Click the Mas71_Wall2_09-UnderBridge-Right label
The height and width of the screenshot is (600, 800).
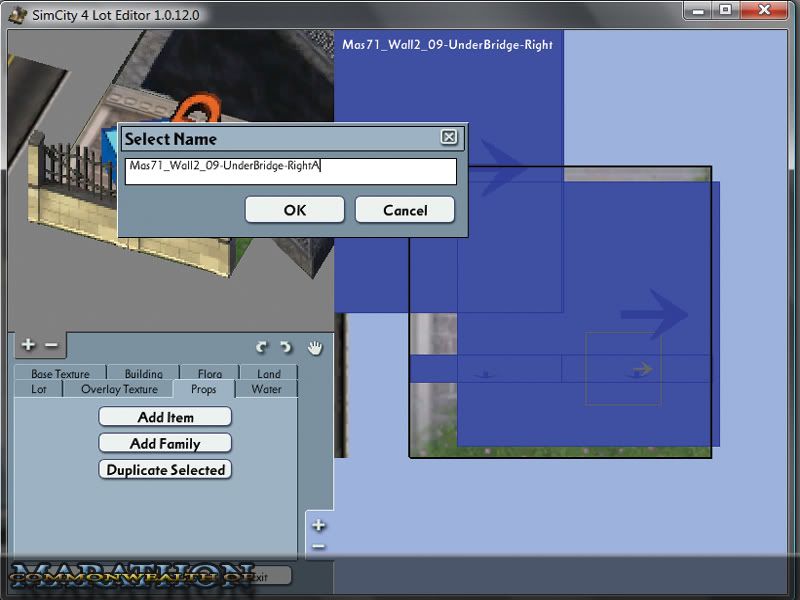click(x=447, y=45)
